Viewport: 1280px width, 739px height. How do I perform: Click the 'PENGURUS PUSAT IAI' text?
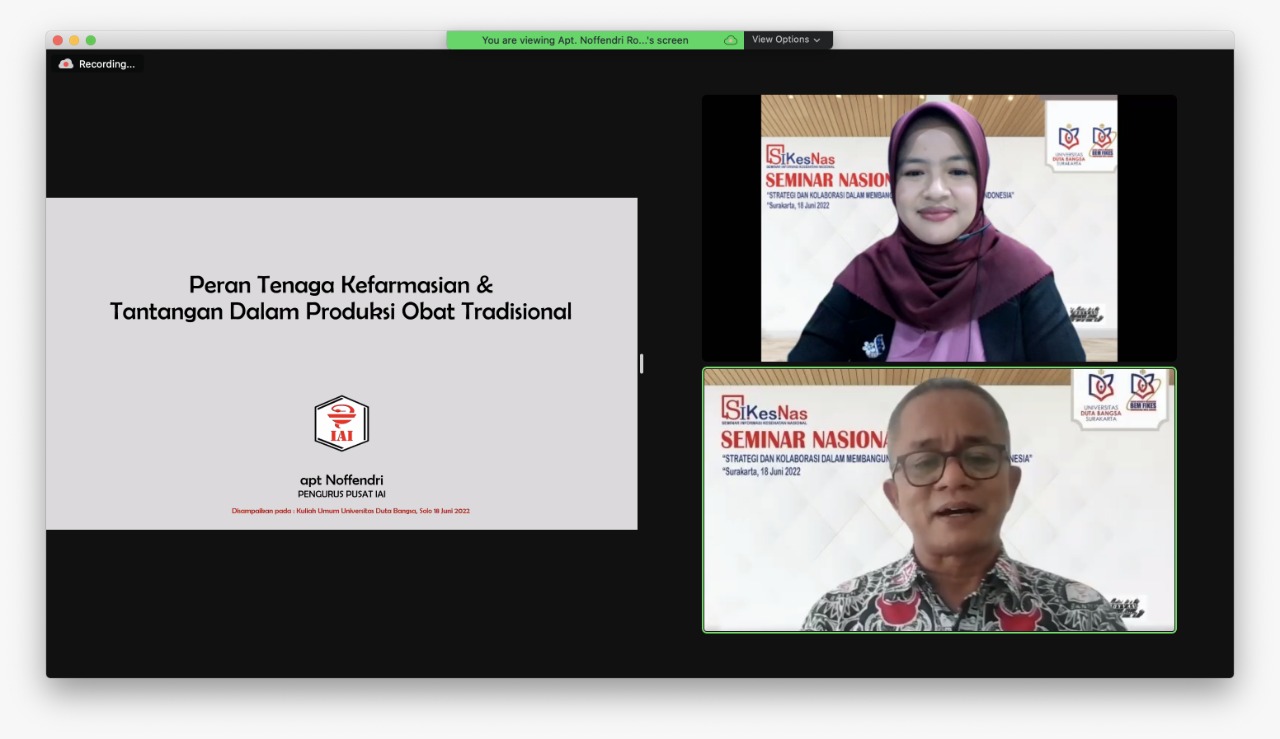click(342, 494)
